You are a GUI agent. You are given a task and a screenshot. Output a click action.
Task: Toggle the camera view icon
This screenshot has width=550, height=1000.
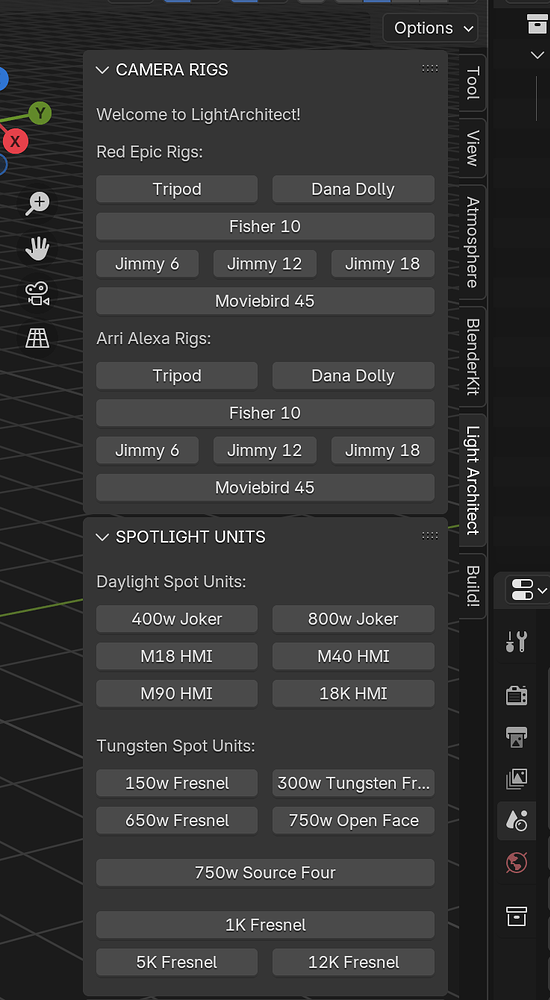click(37, 293)
